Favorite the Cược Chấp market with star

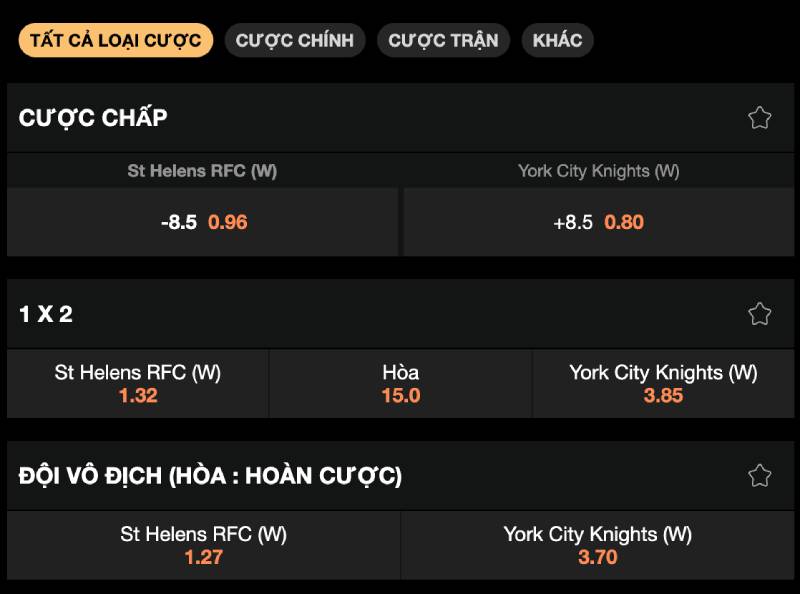[x=760, y=118]
